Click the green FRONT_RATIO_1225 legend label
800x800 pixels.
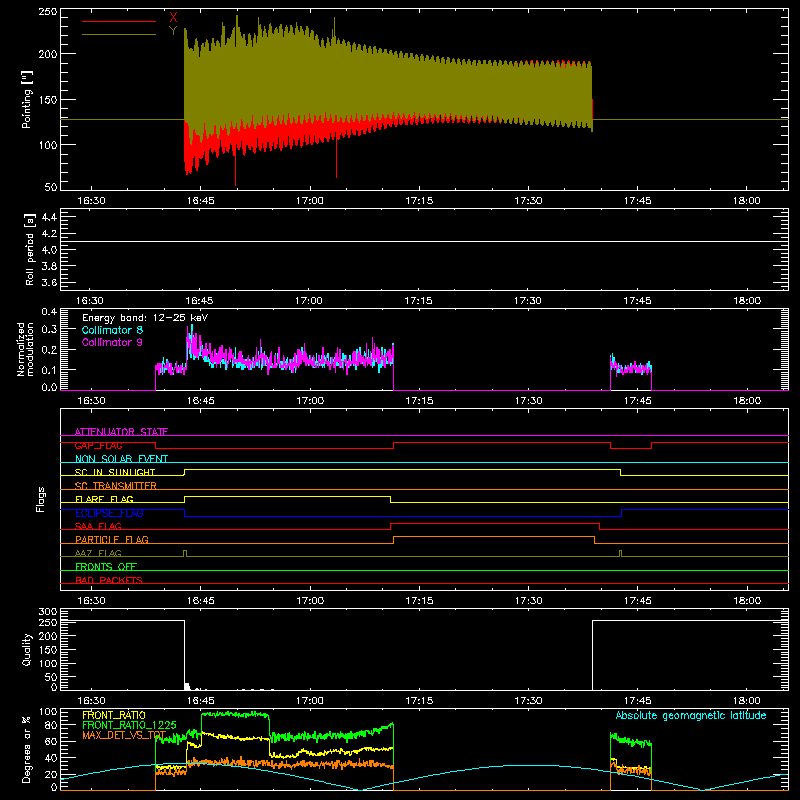[130, 725]
